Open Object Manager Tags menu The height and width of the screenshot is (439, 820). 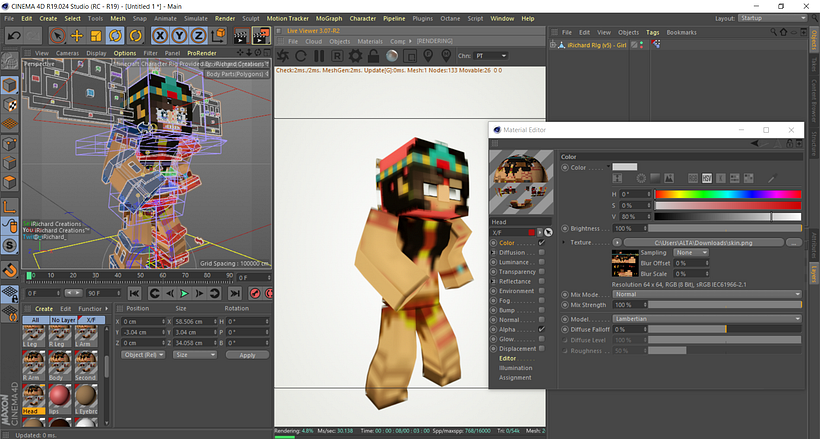coord(652,32)
